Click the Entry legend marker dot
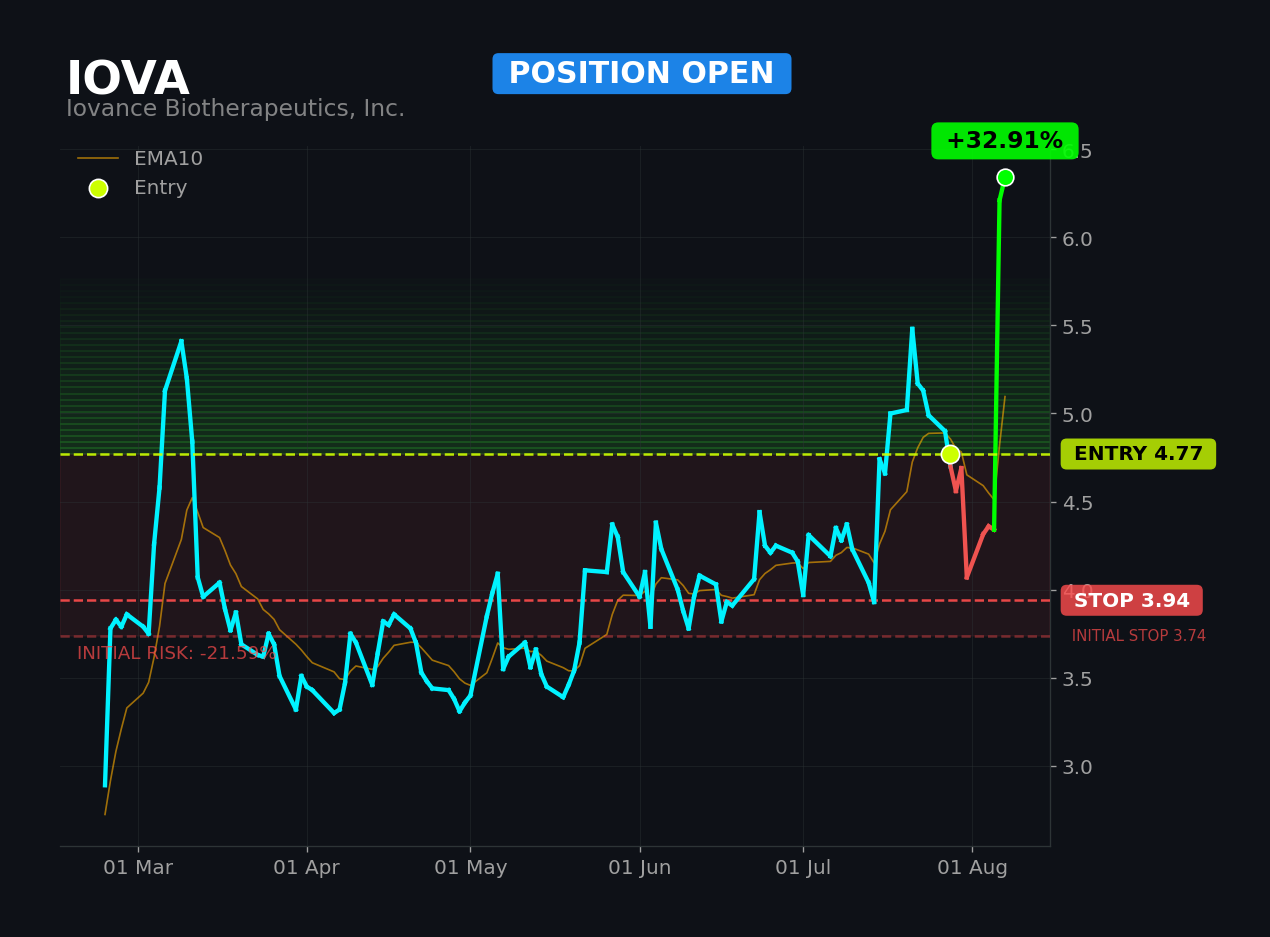Image resolution: width=1270 pixels, height=937 pixels. pyautogui.click(x=98, y=188)
